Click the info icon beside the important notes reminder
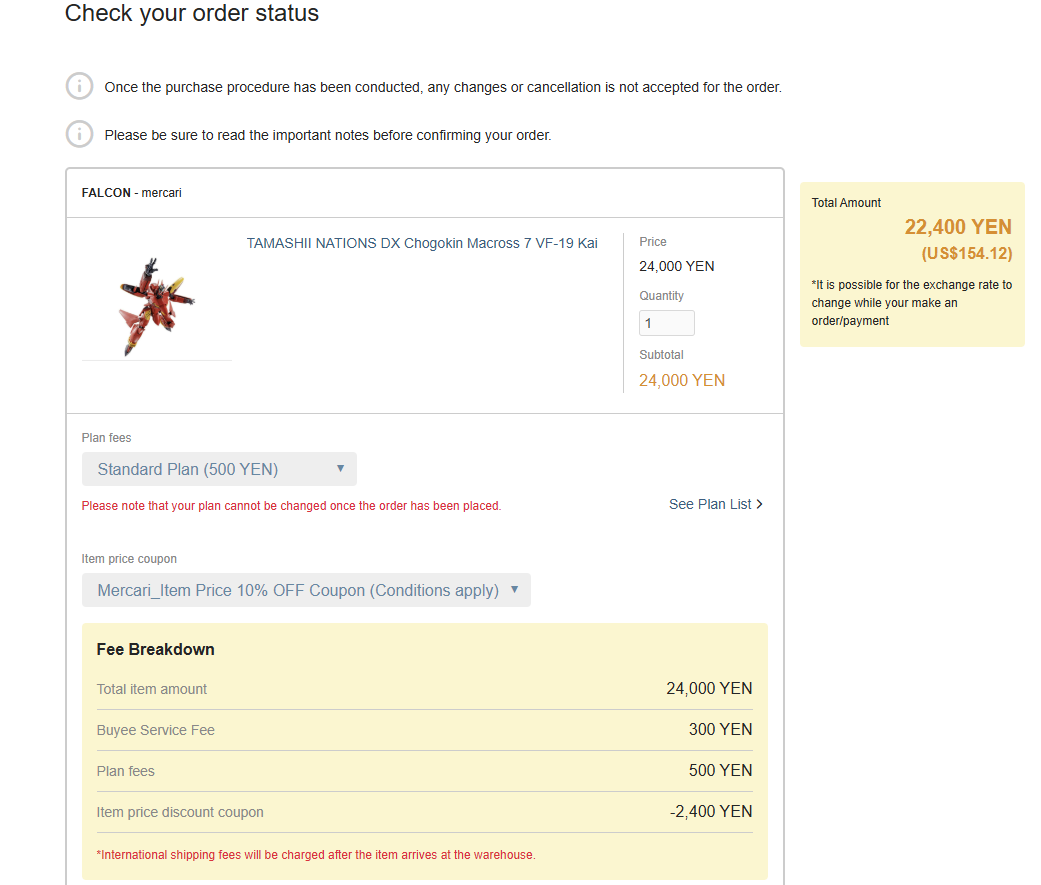Screen dimensions: 1041x885 (x=79, y=133)
